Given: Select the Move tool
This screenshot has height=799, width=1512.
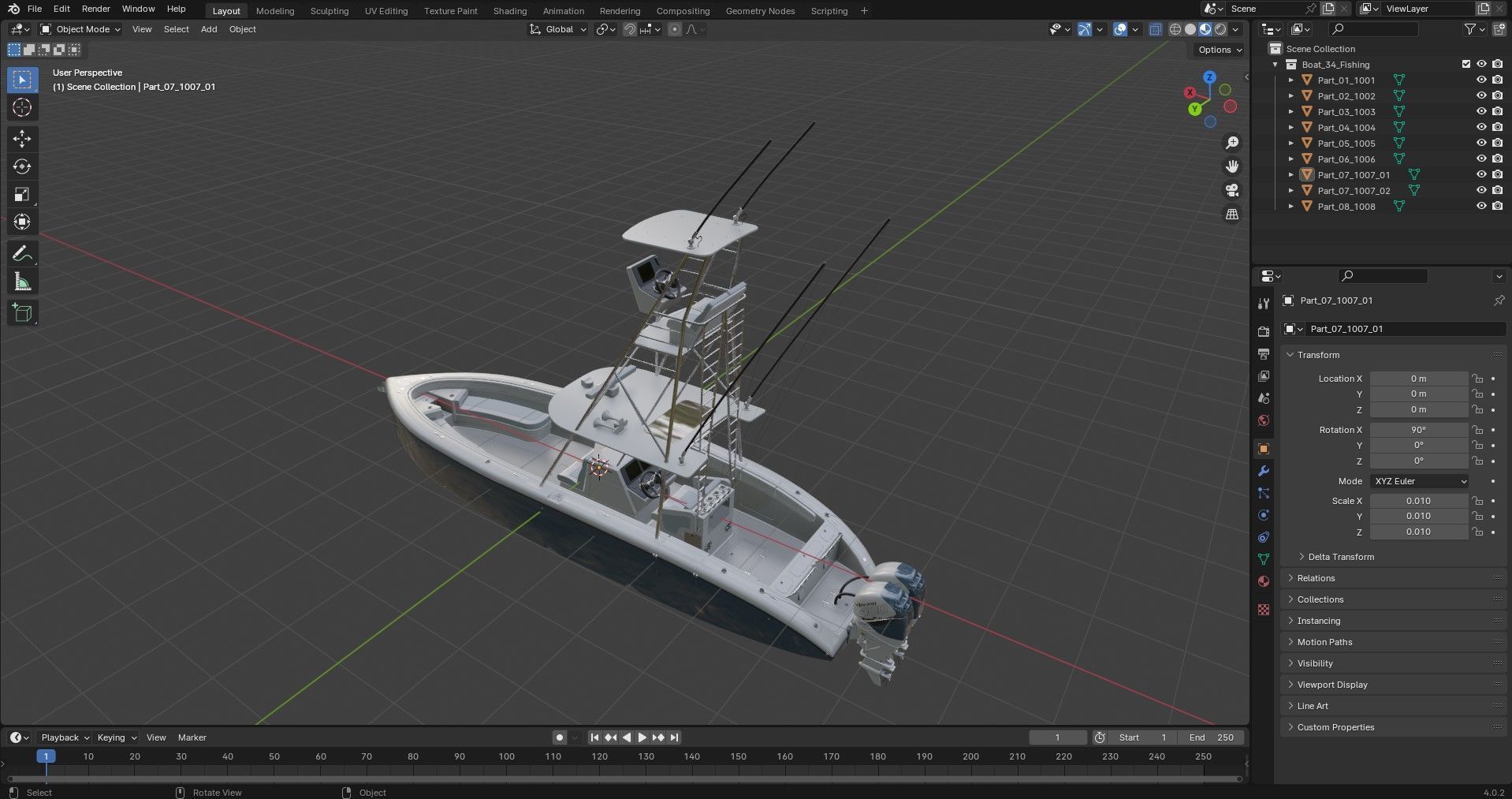Looking at the screenshot, I should pos(22,139).
